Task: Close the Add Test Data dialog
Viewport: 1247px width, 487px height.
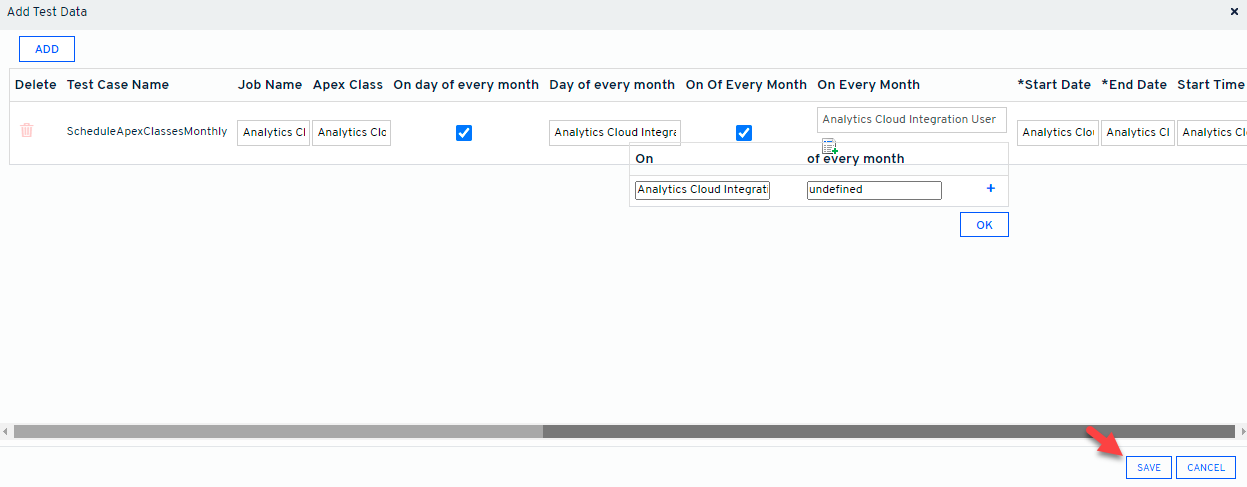Action: pyautogui.click(x=1234, y=12)
